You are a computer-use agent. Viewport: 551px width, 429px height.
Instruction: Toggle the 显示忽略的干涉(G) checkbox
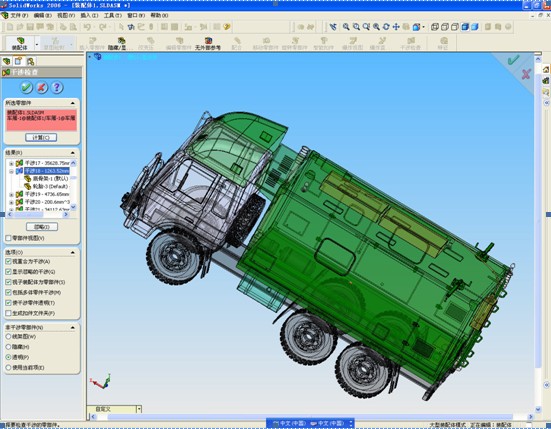click(x=8, y=272)
